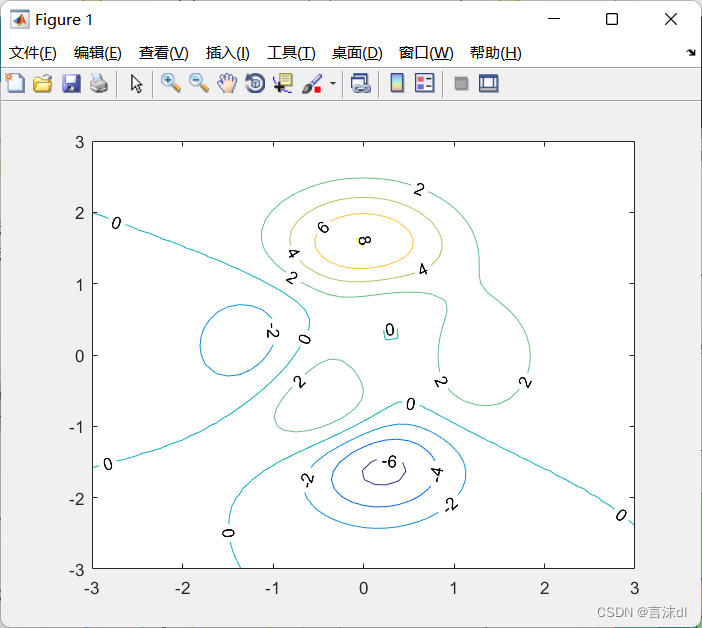702x628 pixels.
Task: Toggle the Insert Colorbar button
Action: click(x=397, y=84)
